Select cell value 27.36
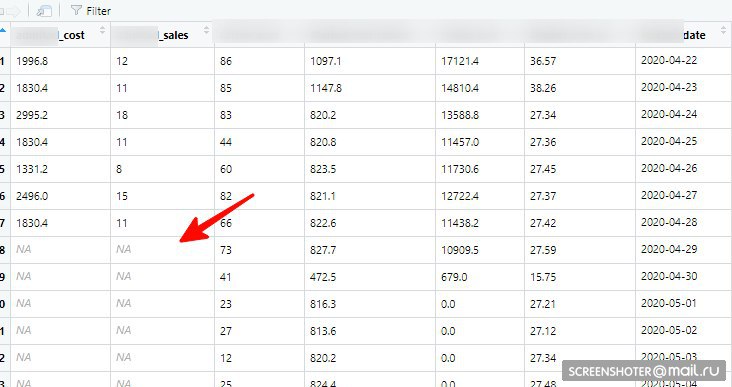Viewport: 732px width, 387px height. pyautogui.click(x=543, y=142)
